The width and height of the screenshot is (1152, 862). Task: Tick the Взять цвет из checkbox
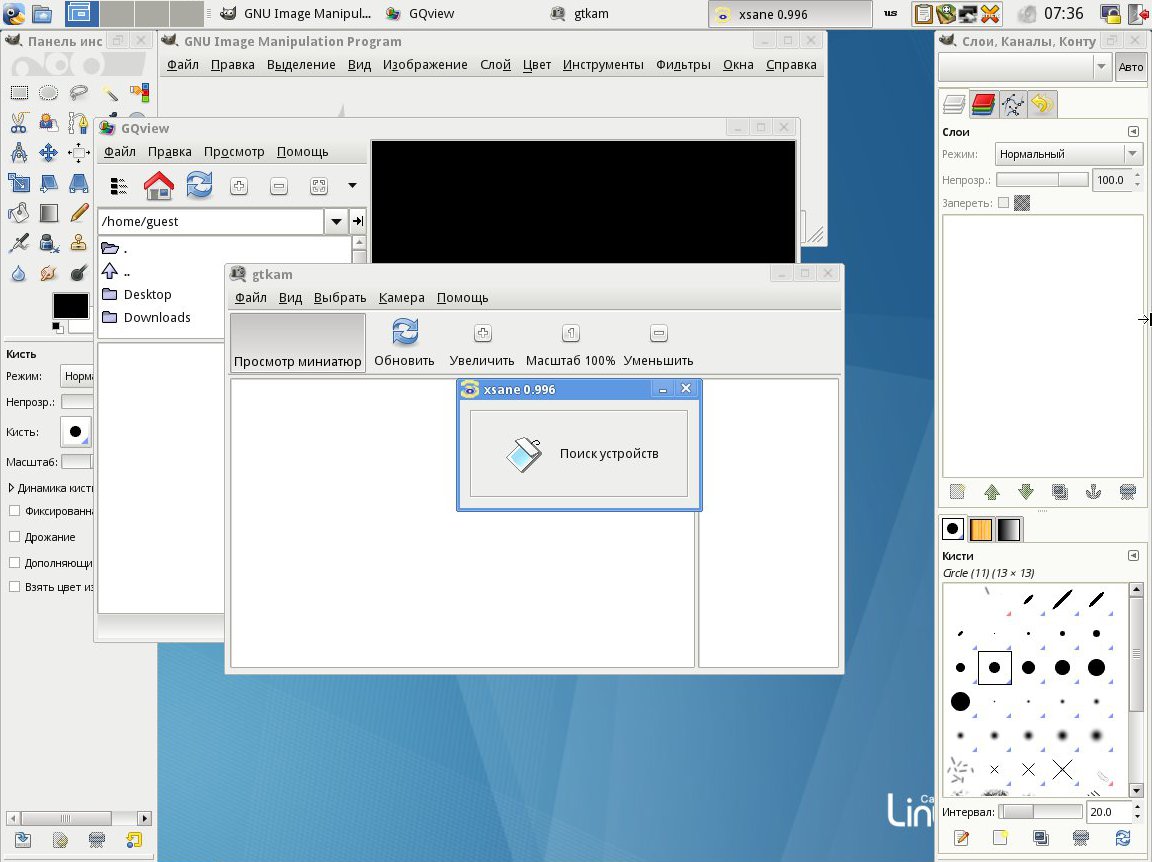[x=15, y=587]
